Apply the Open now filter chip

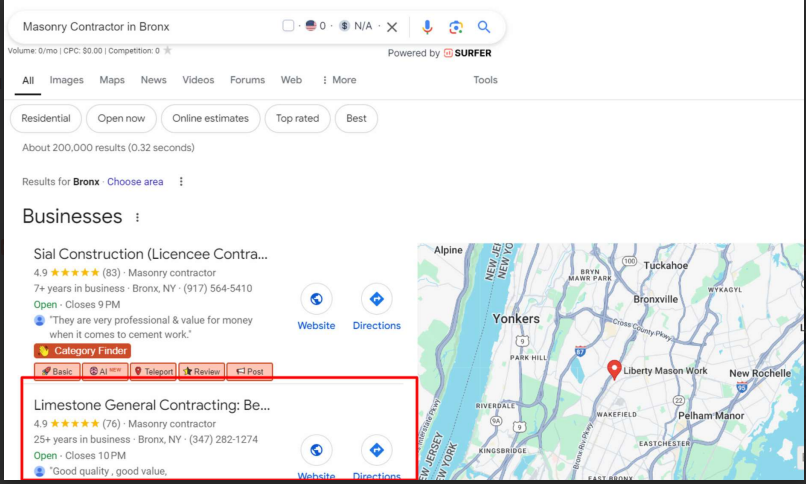121,119
